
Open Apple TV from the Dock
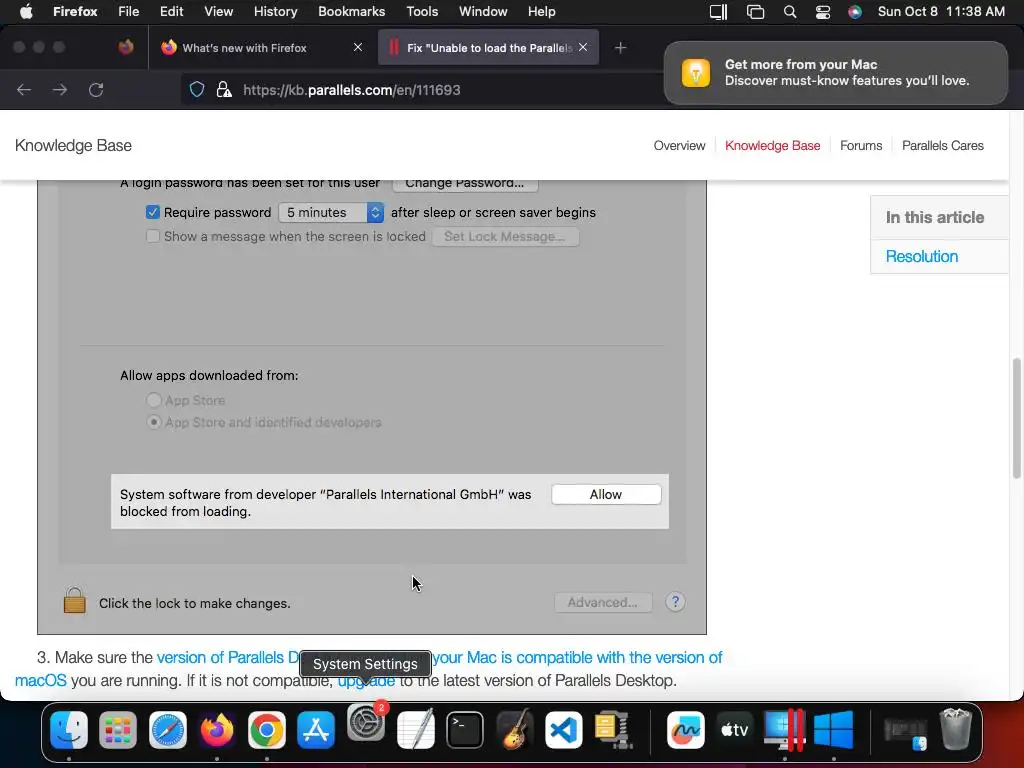[735, 729]
